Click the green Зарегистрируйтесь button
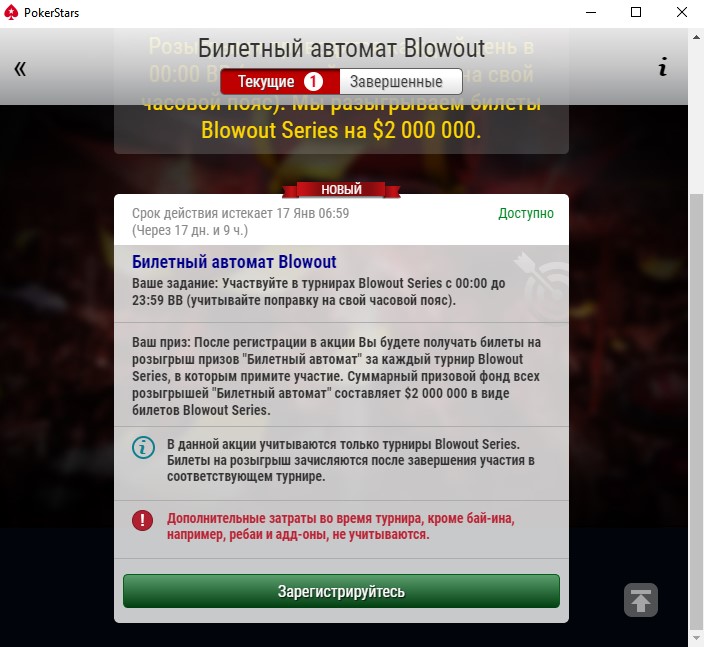Screen dimensions: 704x647 click(341, 591)
